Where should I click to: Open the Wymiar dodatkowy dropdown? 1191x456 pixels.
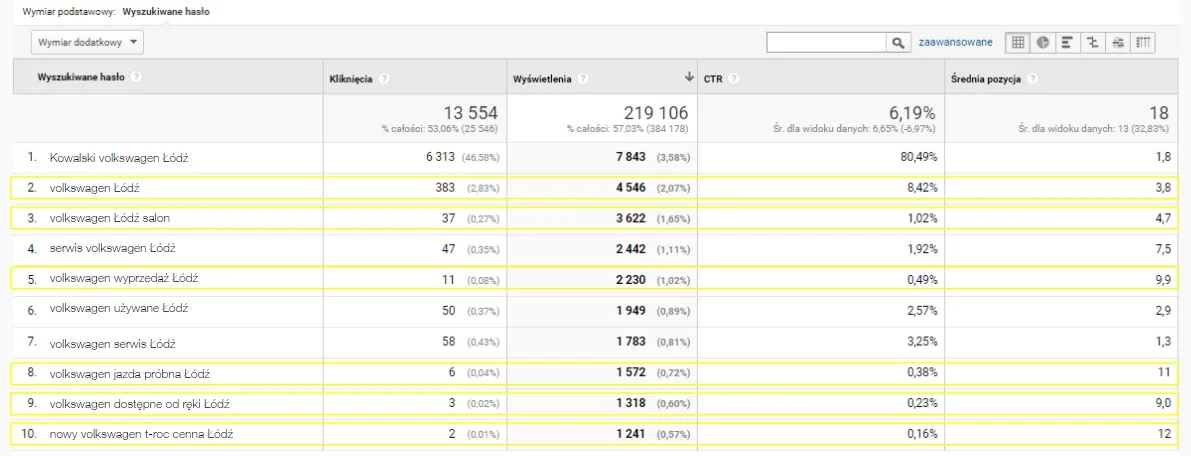click(87, 43)
